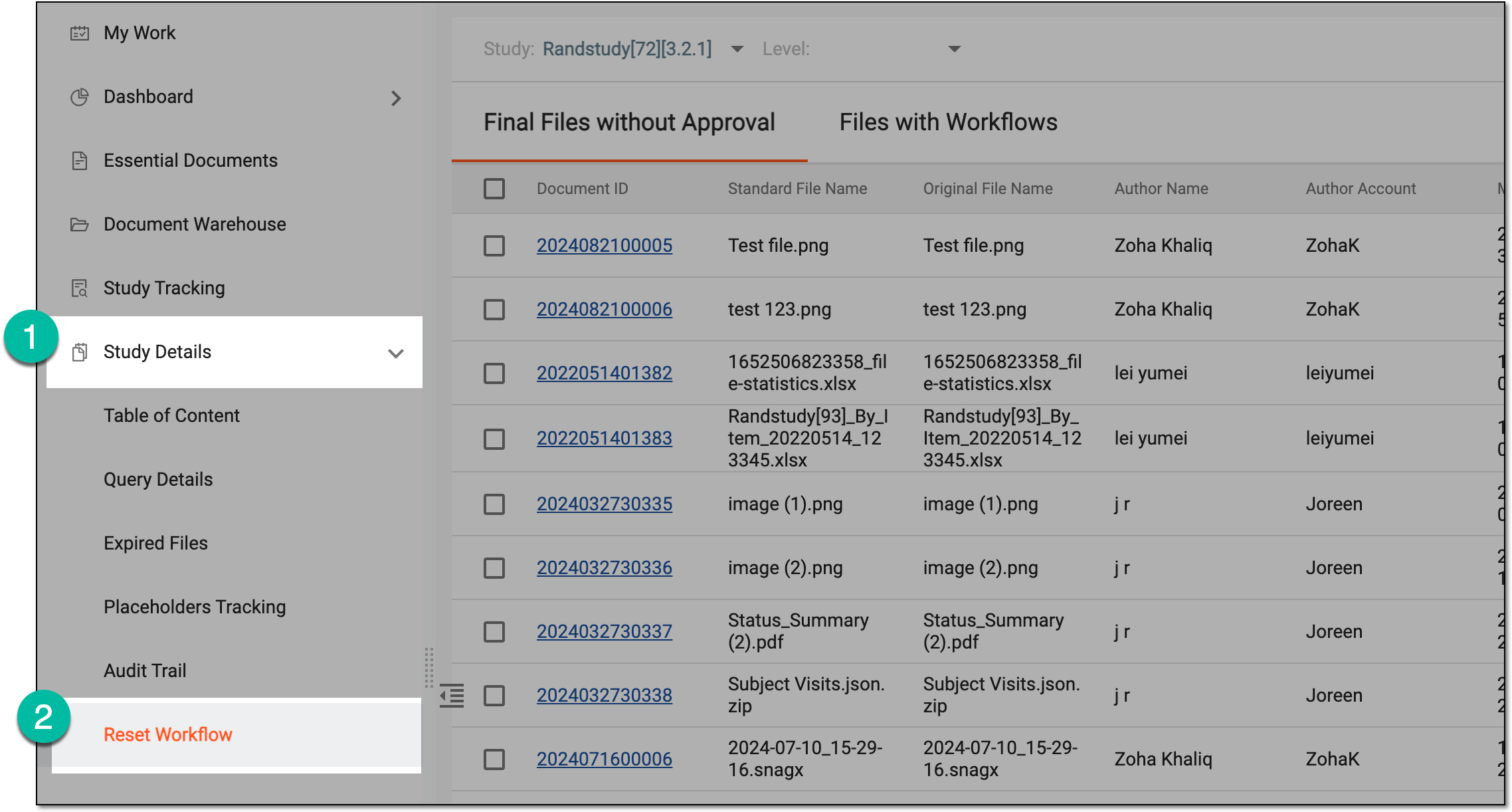Open document link 2022051401382
Viewport: 1512px width, 812px height.
click(x=605, y=373)
